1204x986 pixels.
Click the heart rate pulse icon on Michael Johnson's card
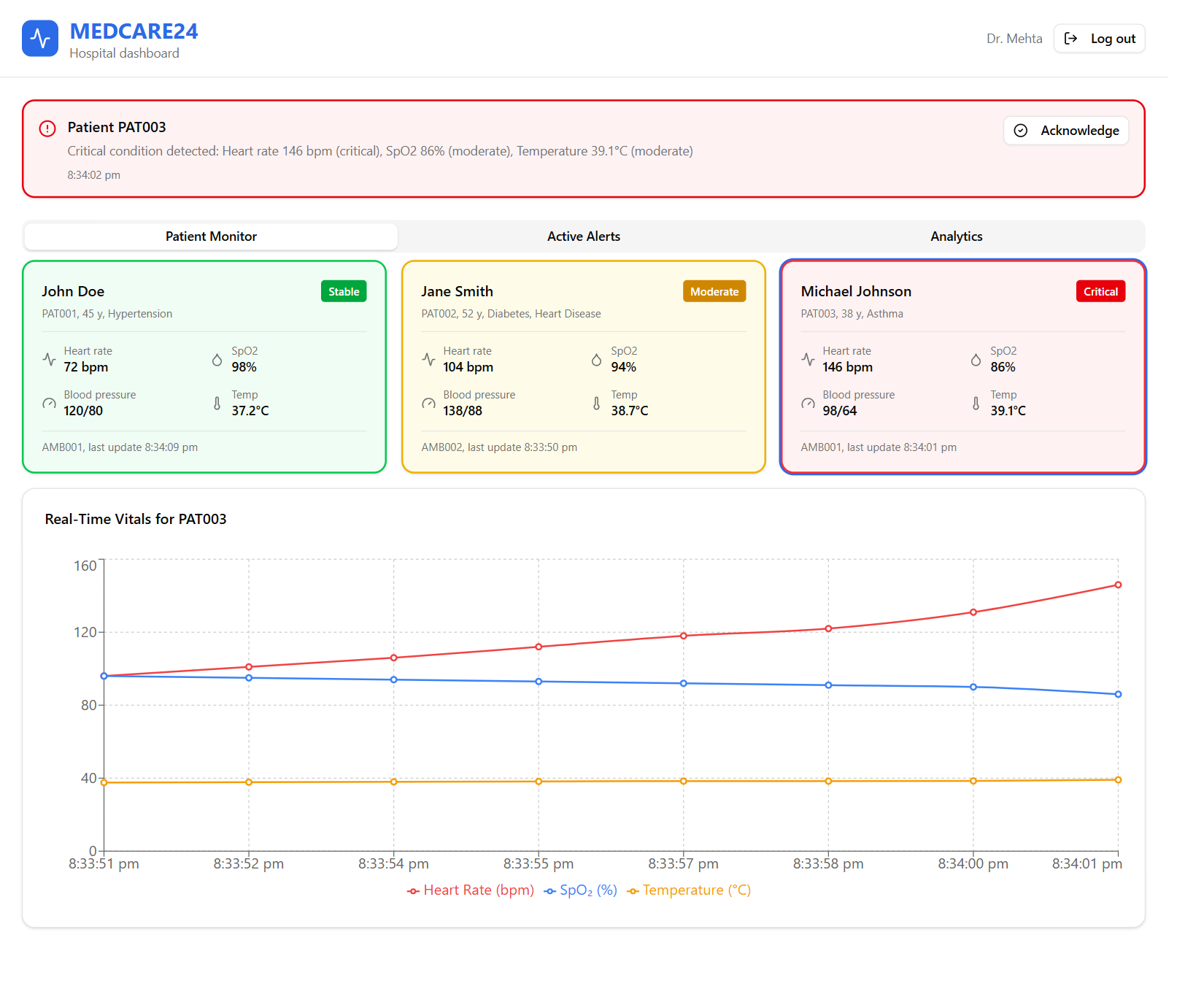(x=809, y=359)
